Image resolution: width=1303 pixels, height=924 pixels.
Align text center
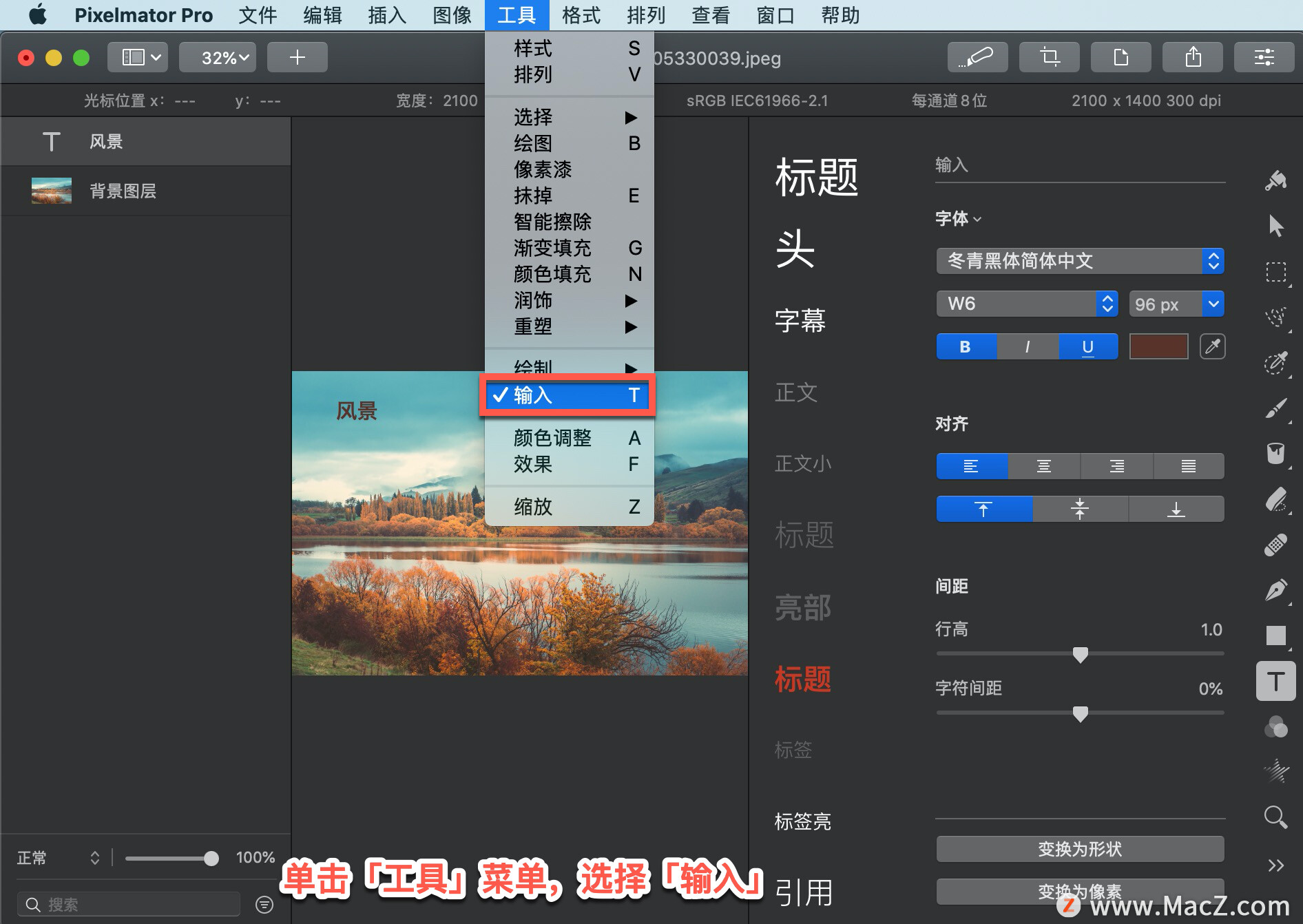coord(1044,466)
